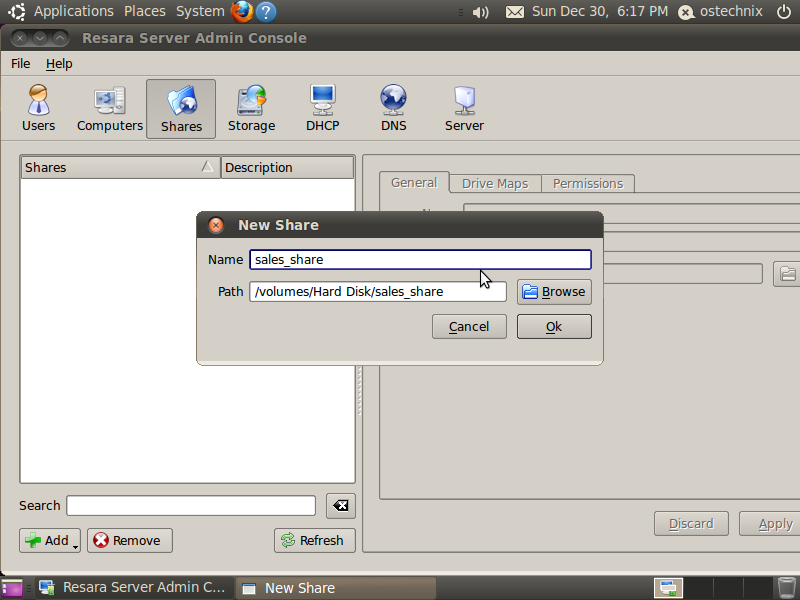Open the DHCP section
This screenshot has width=800, height=600.
coord(322,109)
